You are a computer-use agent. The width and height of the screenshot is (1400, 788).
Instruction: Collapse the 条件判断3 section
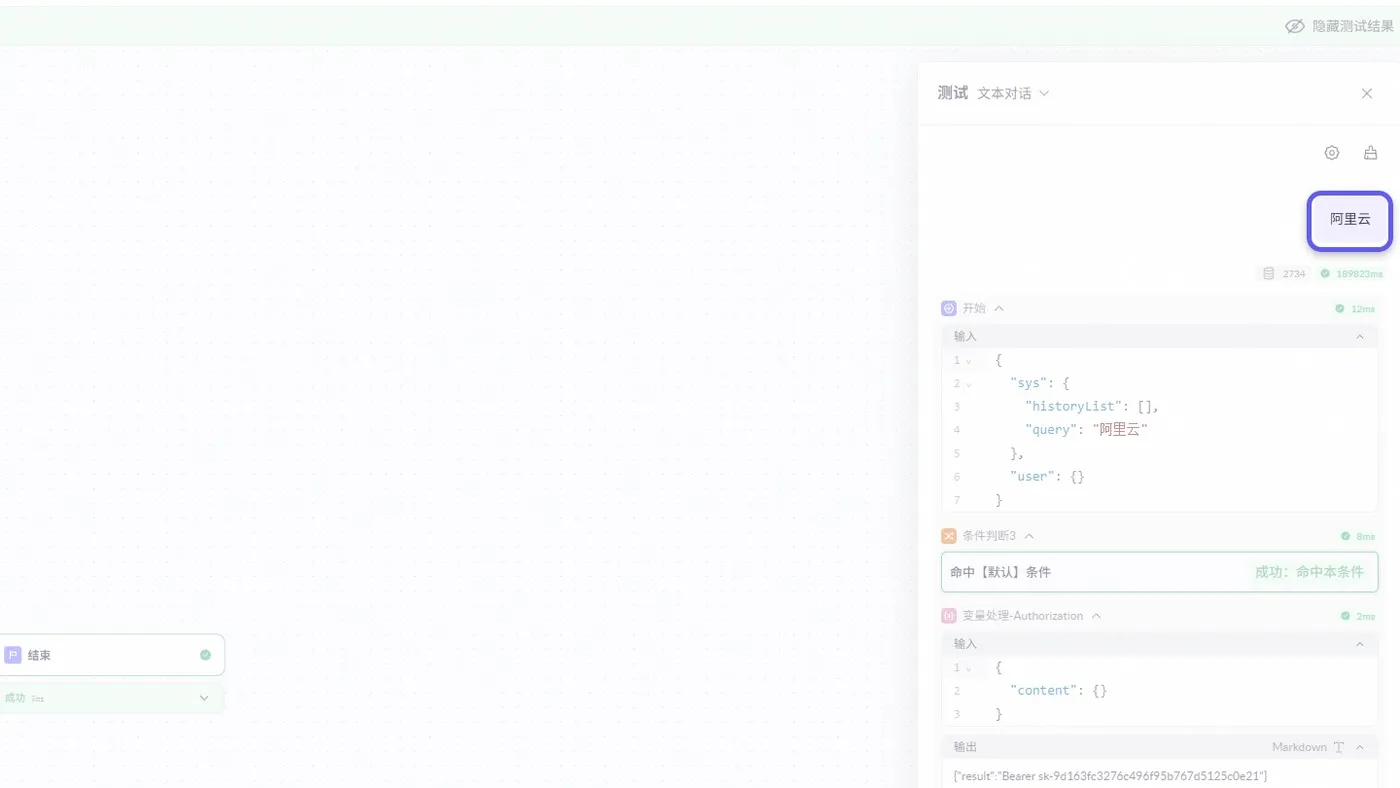point(1029,536)
